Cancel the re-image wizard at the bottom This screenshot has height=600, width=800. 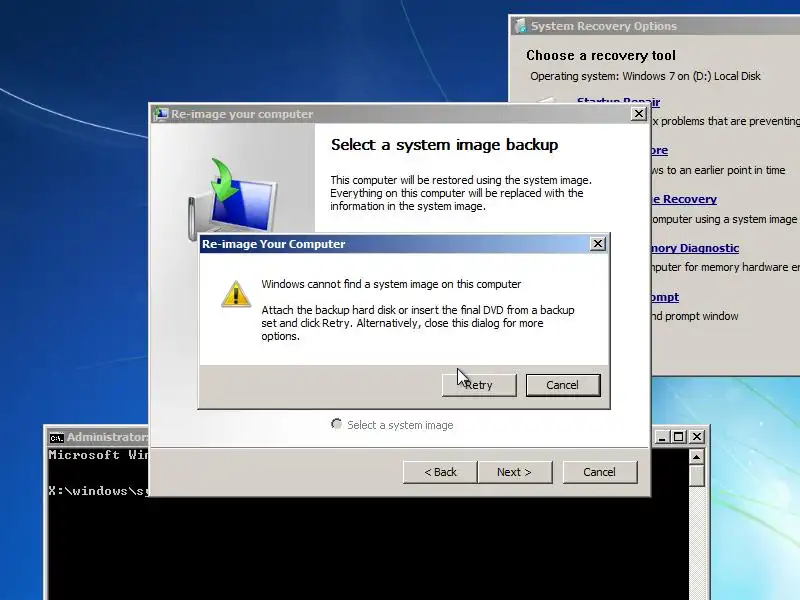pyautogui.click(x=599, y=472)
